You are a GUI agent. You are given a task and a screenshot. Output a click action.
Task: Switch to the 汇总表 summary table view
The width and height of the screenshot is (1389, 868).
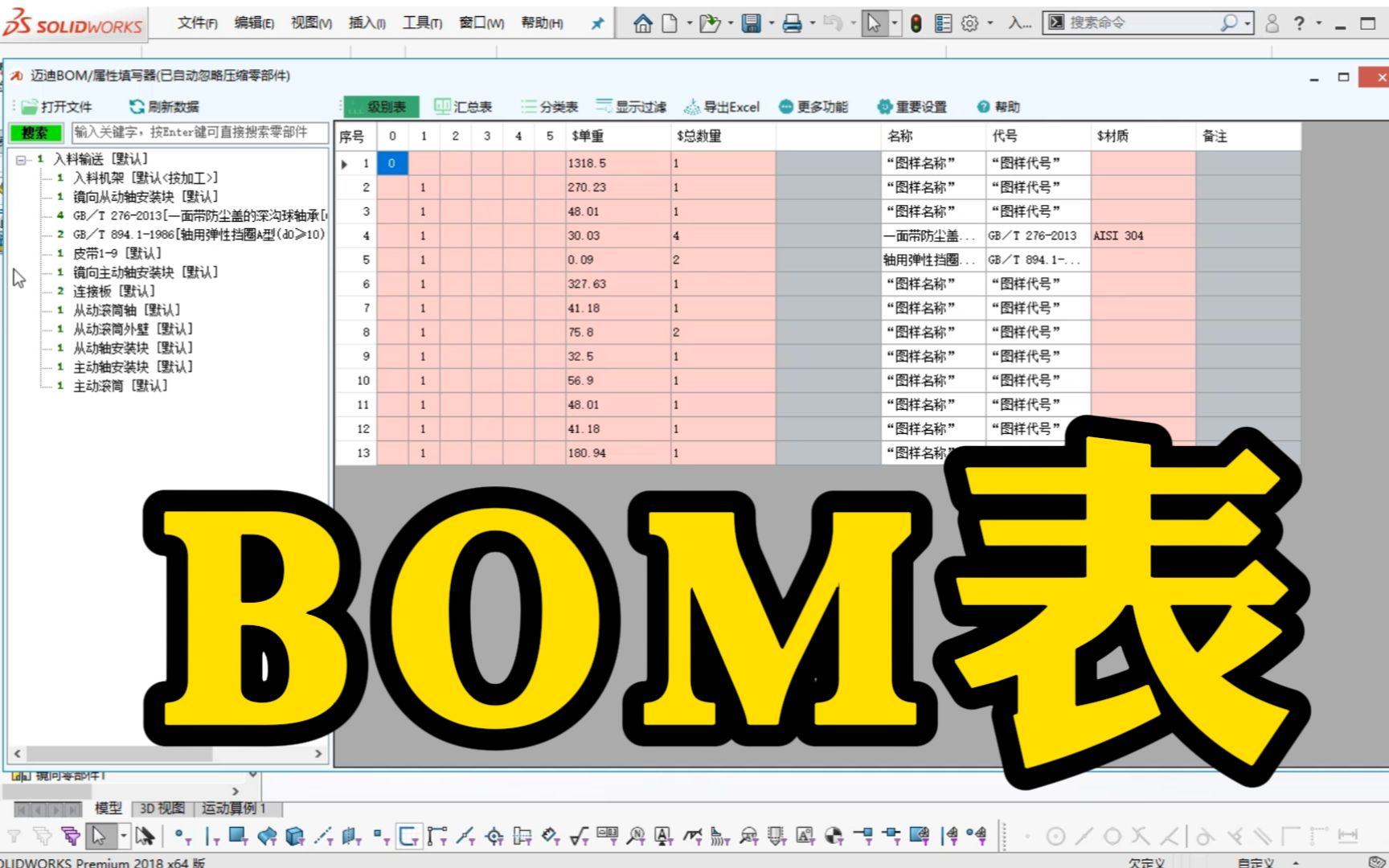pyautogui.click(x=463, y=106)
